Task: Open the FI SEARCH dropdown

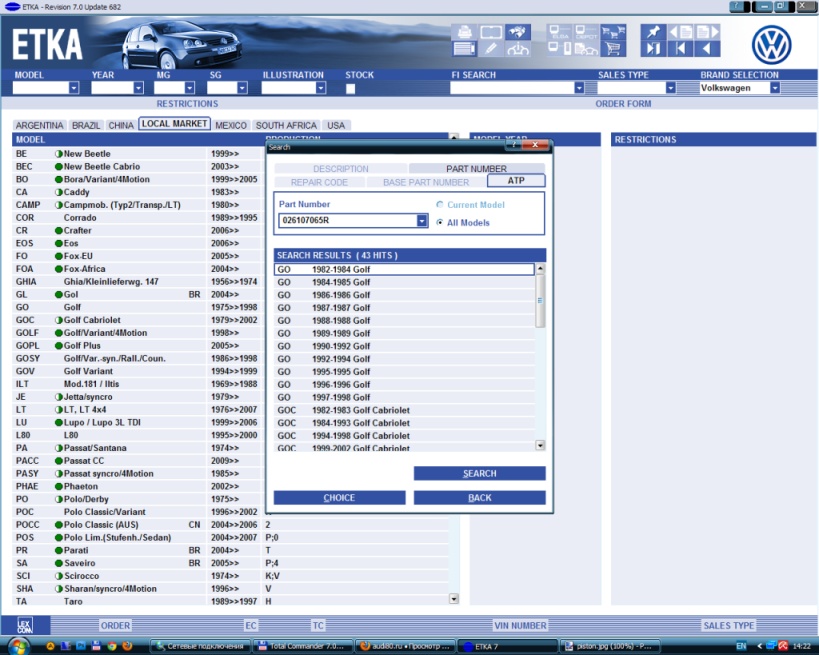Action: [x=579, y=88]
